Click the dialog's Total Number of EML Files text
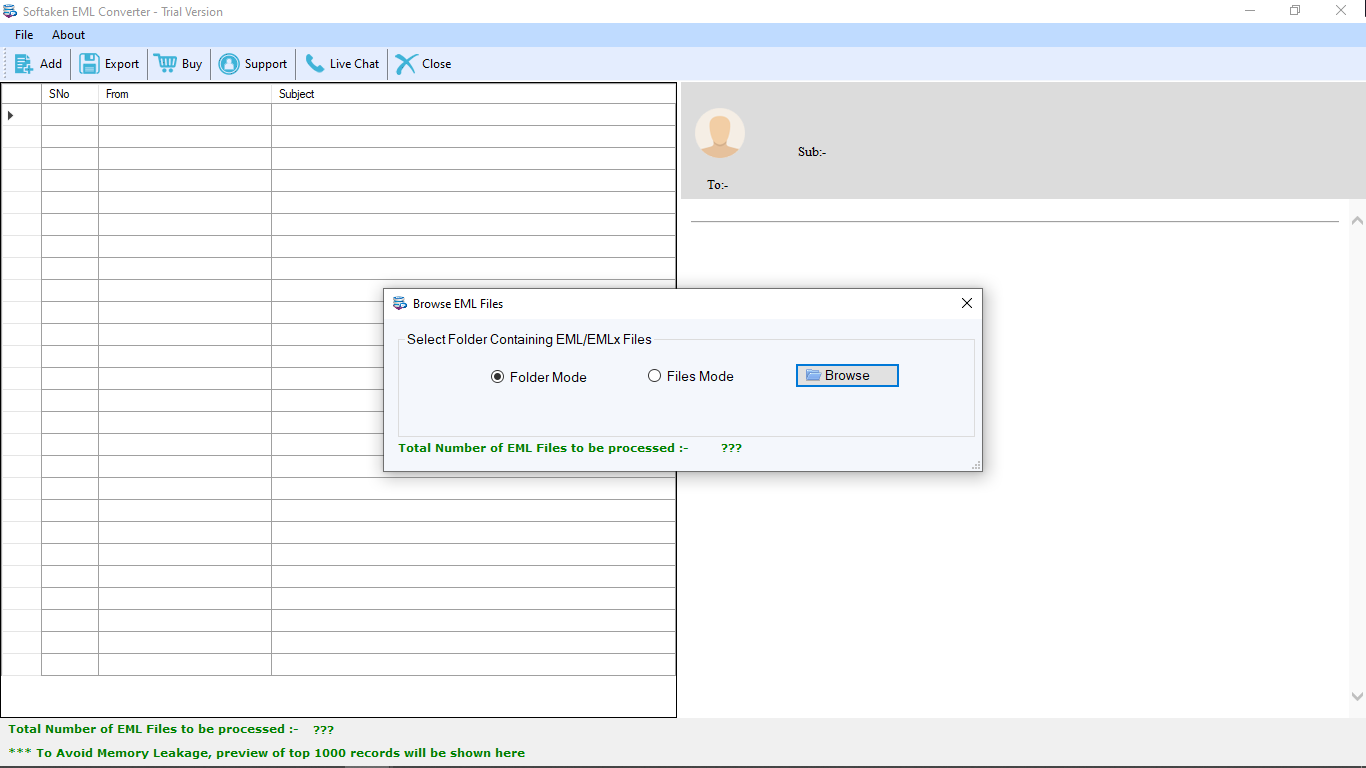Screen dimensions: 1366x768 tap(543, 448)
